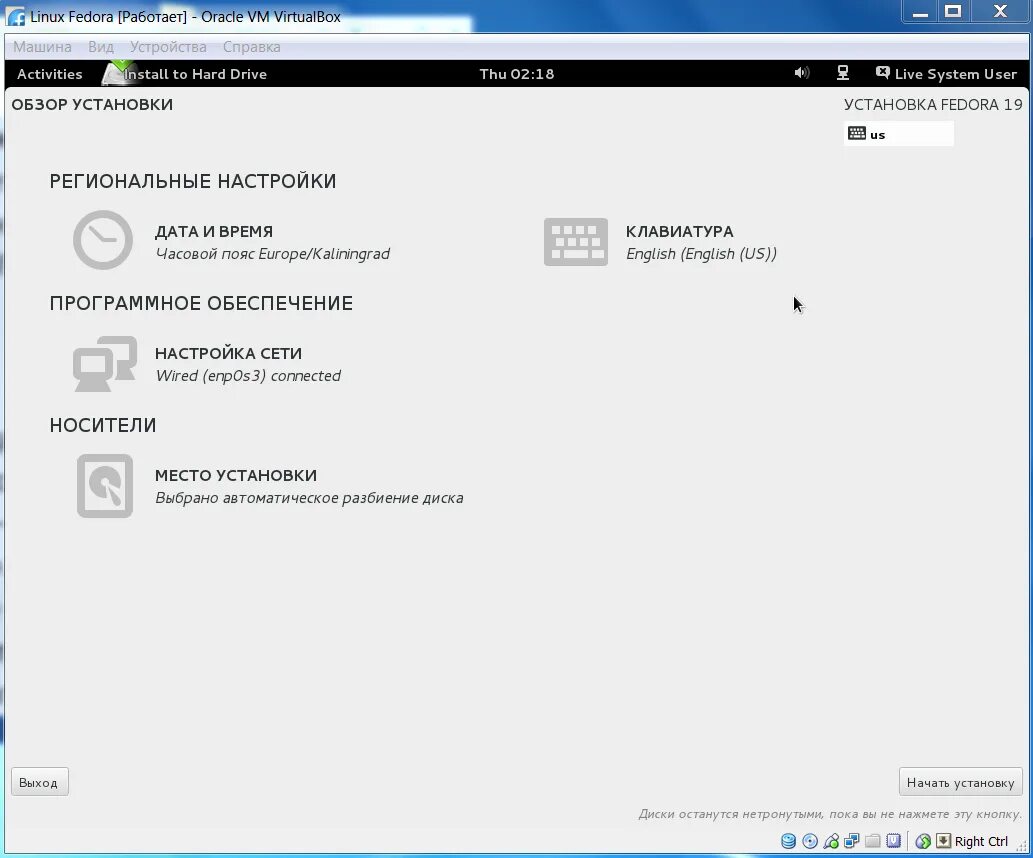Screen dimensions: 1033x858
Task: Click the volume speaker icon in top bar
Action: pos(801,73)
